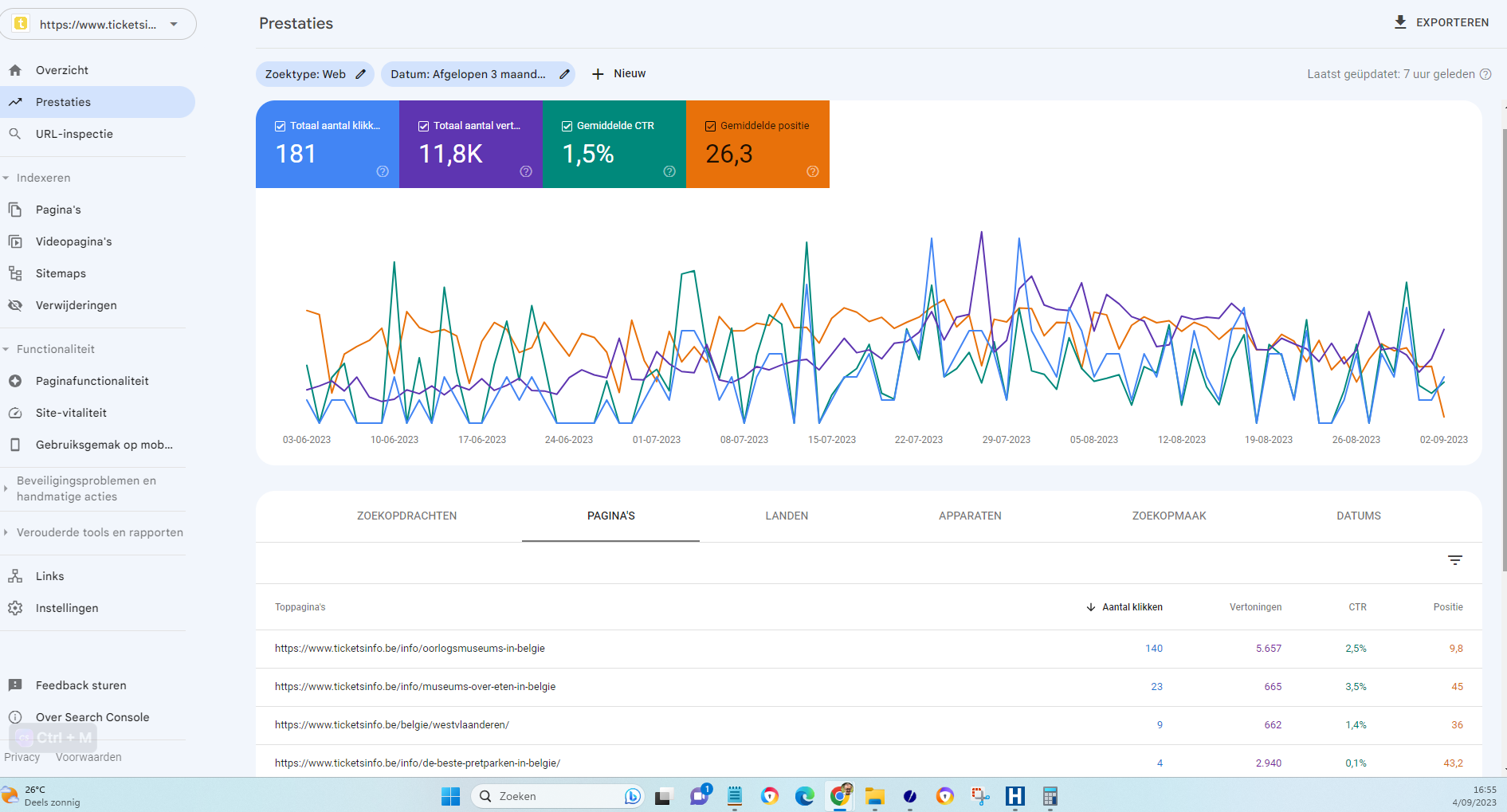Viewport: 1507px width, 812px height.
Task: Edit the Datum filter pencil icon
Action: (564, 74)
